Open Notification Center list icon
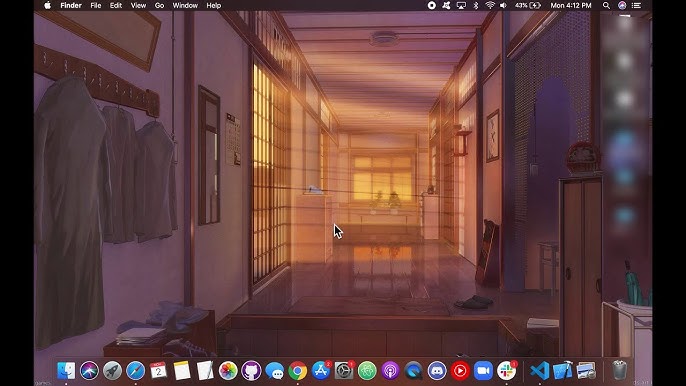 tap(637, 5)
